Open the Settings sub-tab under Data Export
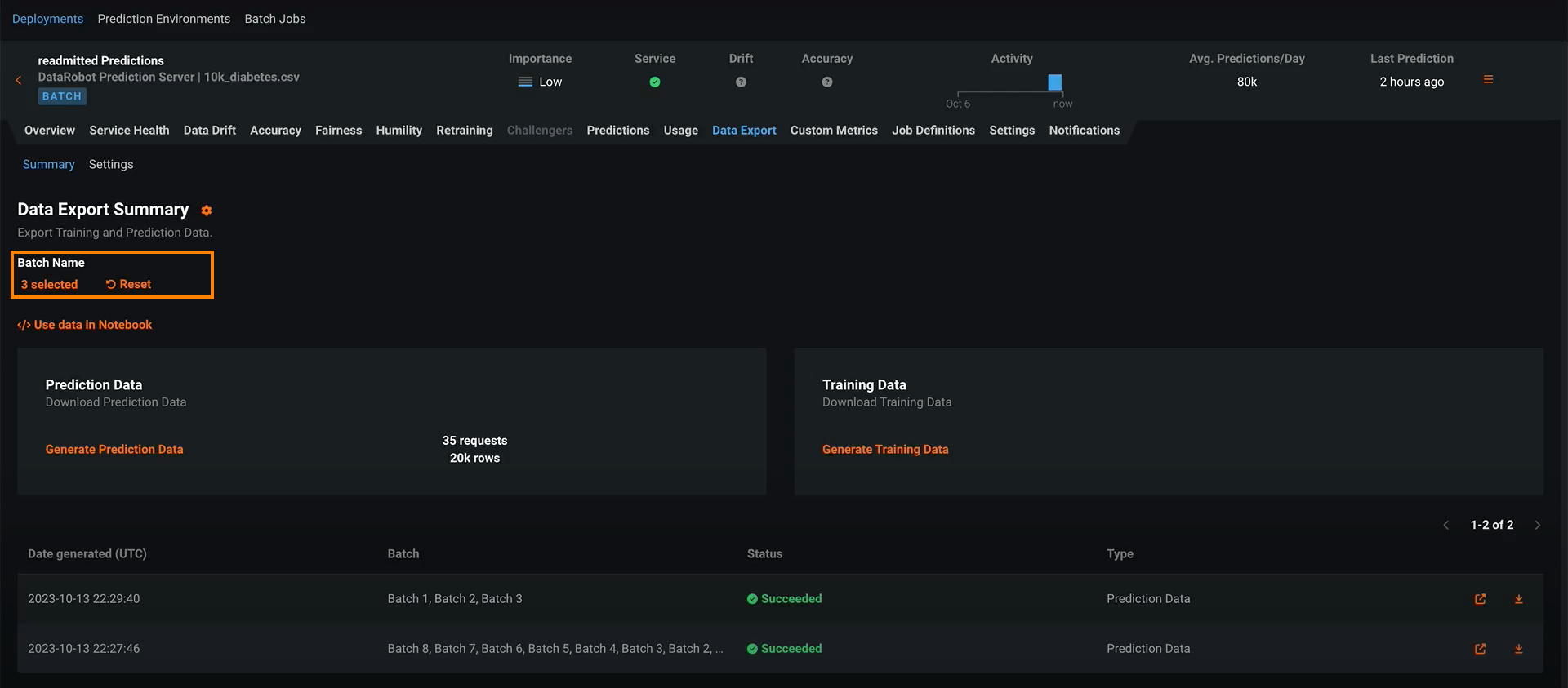This screenshot has width=1568, height=688. click(110, 165)
